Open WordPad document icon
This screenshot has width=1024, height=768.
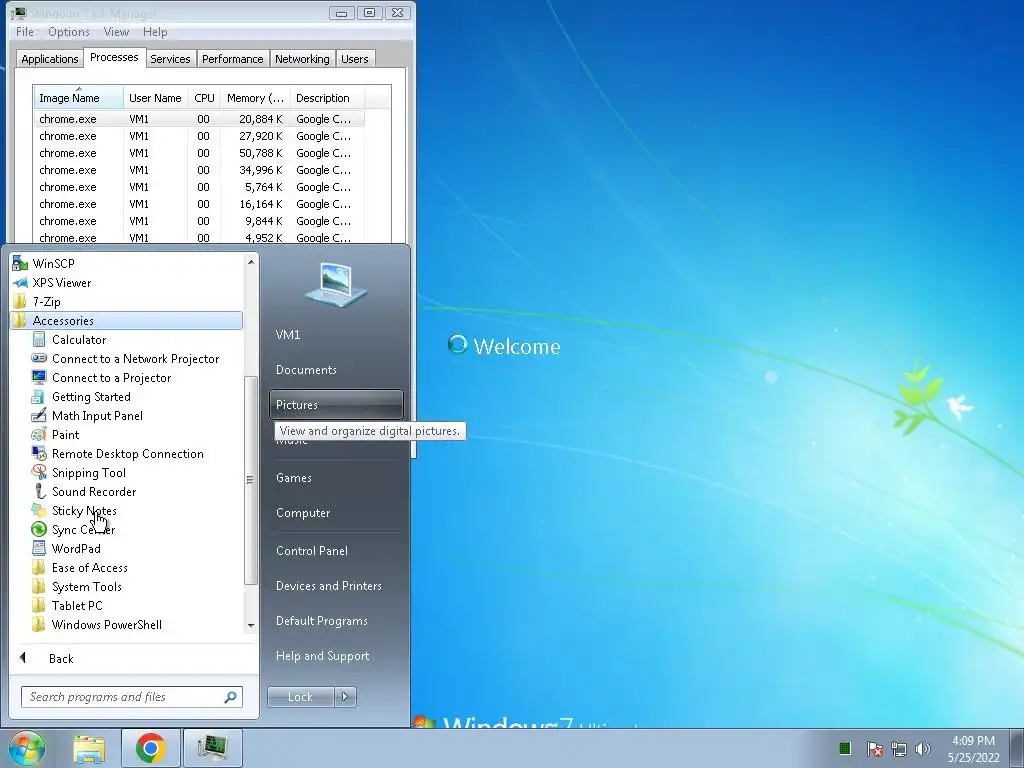[x=39, y=549]
